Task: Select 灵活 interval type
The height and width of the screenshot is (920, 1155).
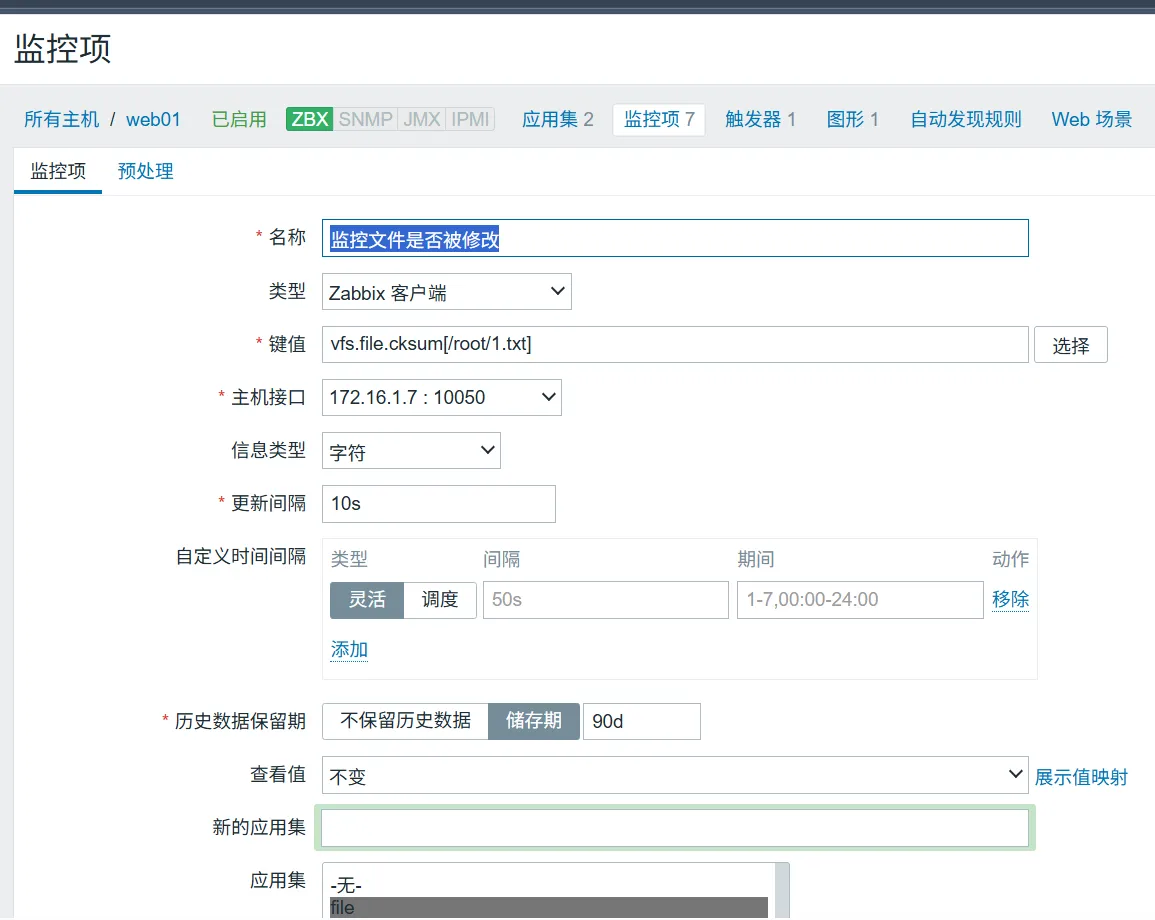Action: 366,600
